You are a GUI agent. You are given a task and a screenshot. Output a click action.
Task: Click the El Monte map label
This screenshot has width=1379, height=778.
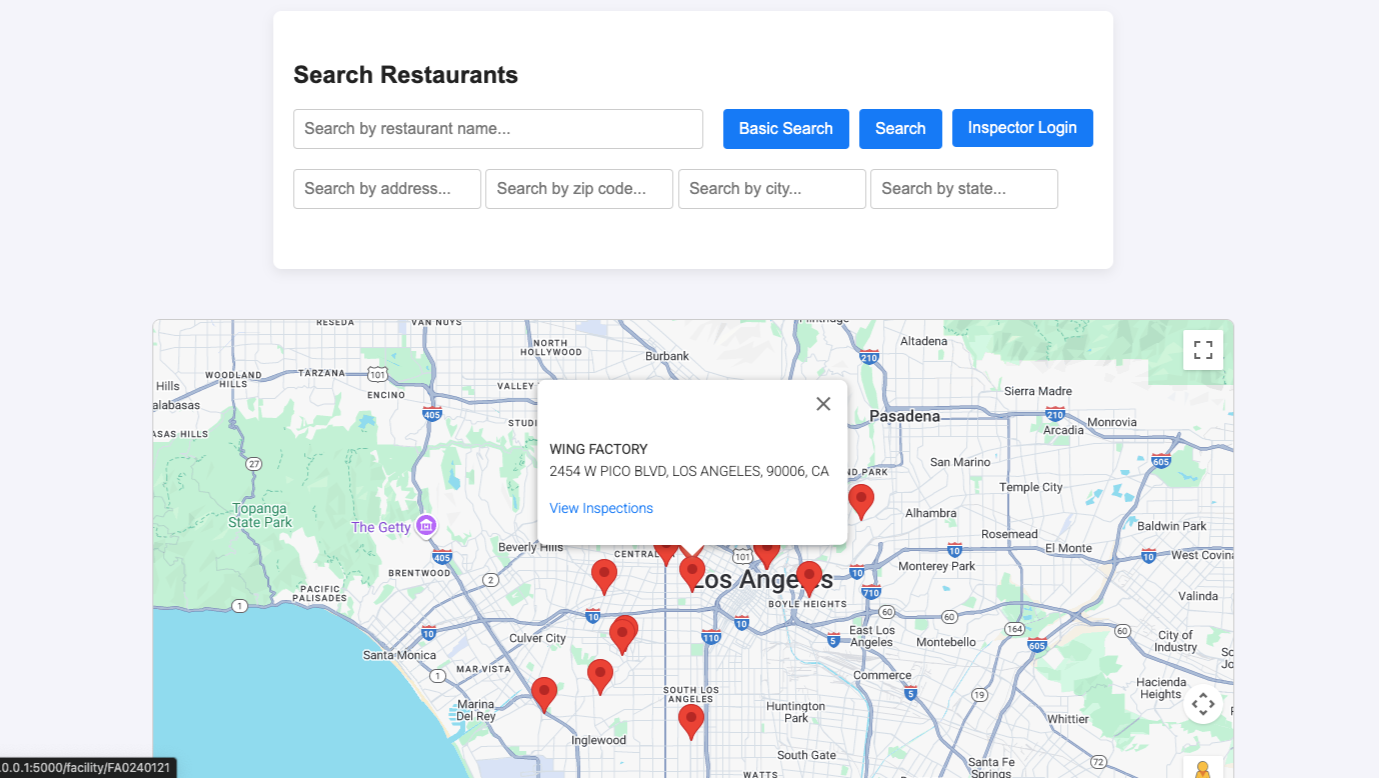(1069, 548)
